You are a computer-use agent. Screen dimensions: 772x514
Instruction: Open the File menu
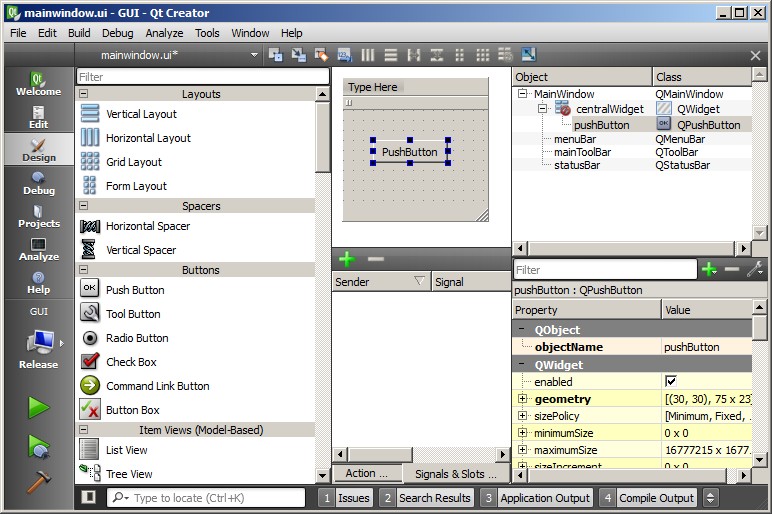pos(18,33)
